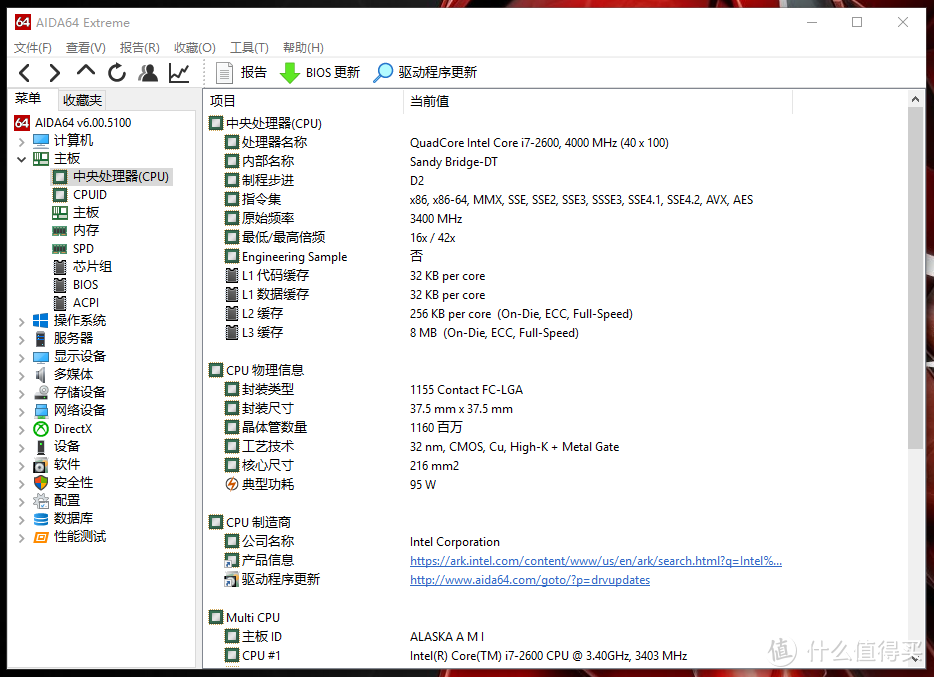Image resolution: width=934 pixels, height=677 pixels.
Task: Open the 帮助(H) menu
Action: click(x=303, y=48)
